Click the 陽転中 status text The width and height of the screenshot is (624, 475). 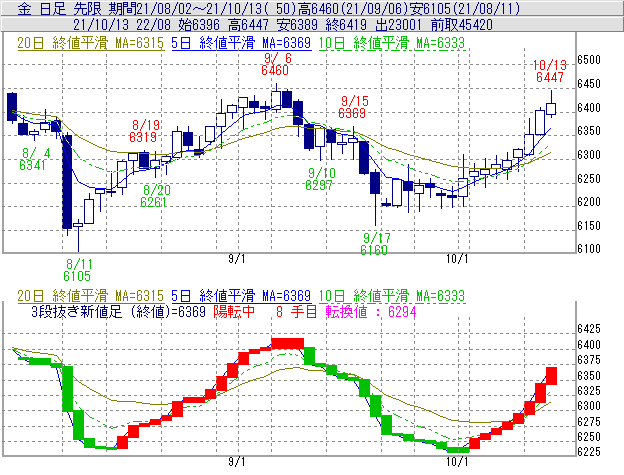pyautogui.click(x=234, y=311)
